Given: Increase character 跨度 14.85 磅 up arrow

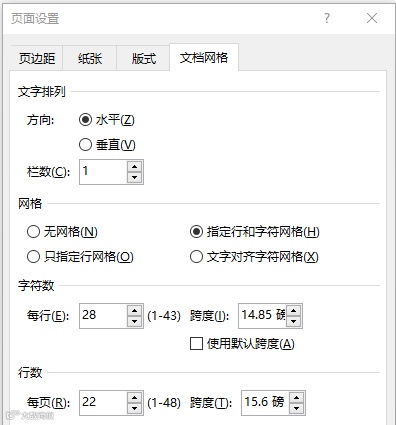Looking at the screenshot, I should click(293, 311).
